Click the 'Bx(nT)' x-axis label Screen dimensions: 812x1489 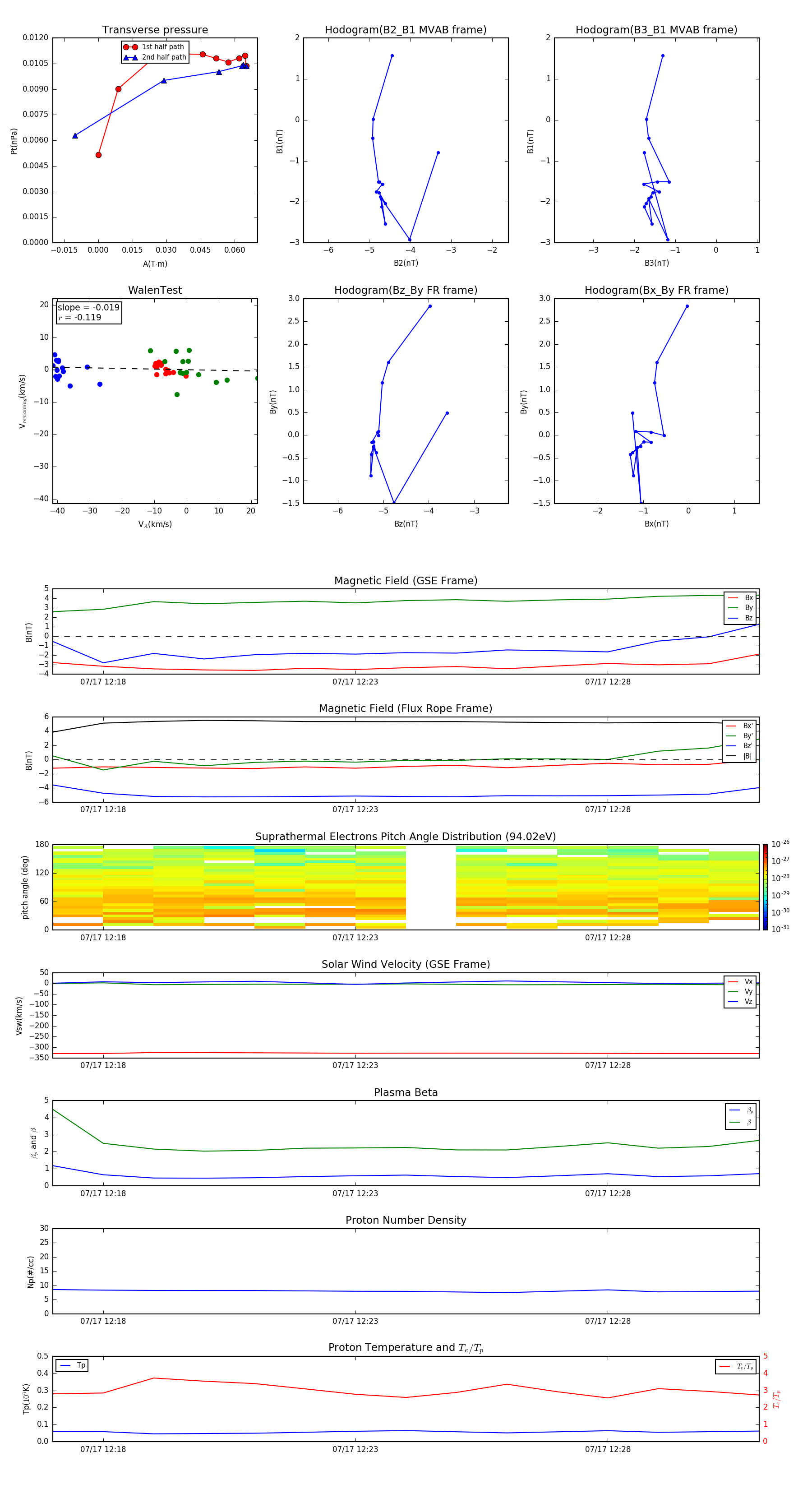pyautogui.click(x=656, y=524)
